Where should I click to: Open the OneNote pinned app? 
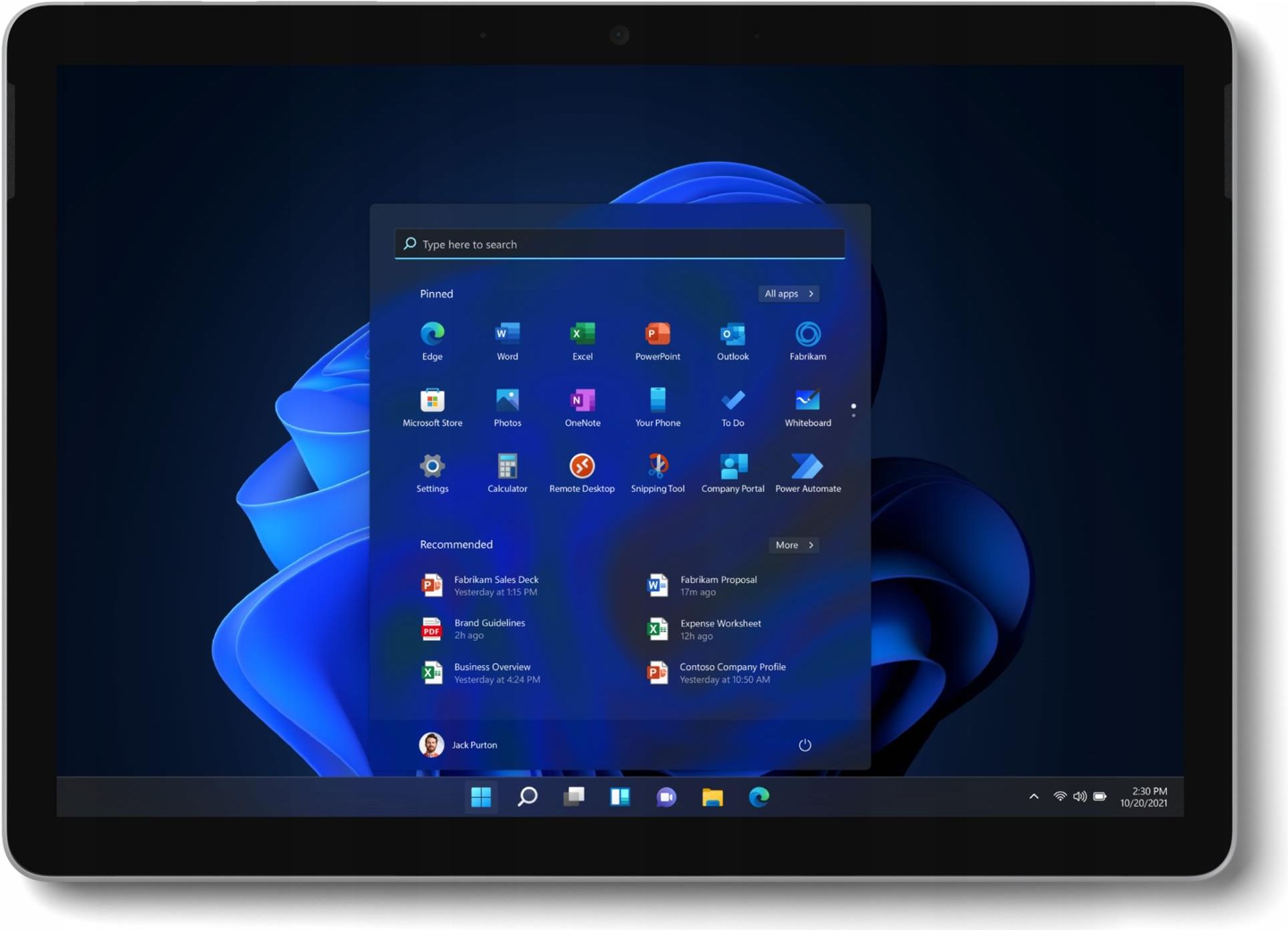click(582, 406)
